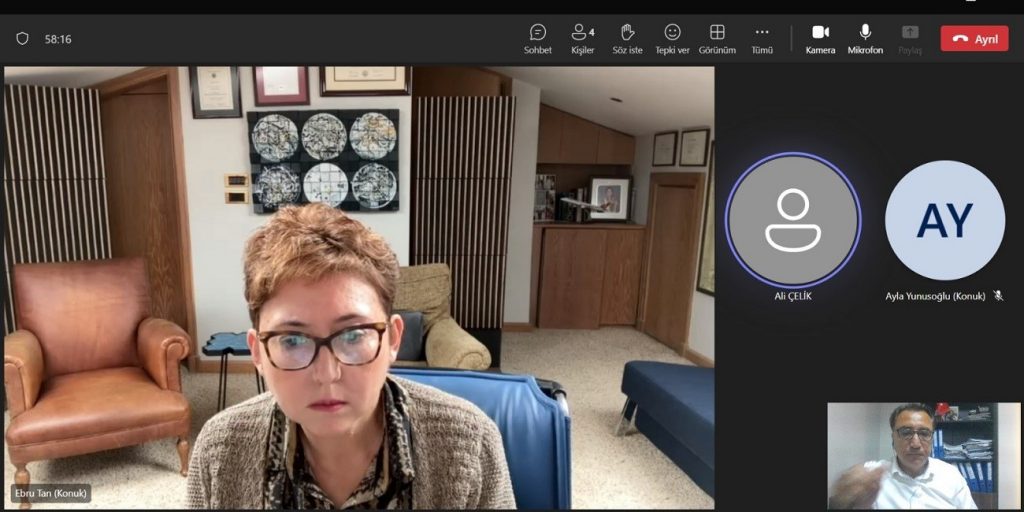
Task: Click the shield security icon
Action: click(22, 39)
